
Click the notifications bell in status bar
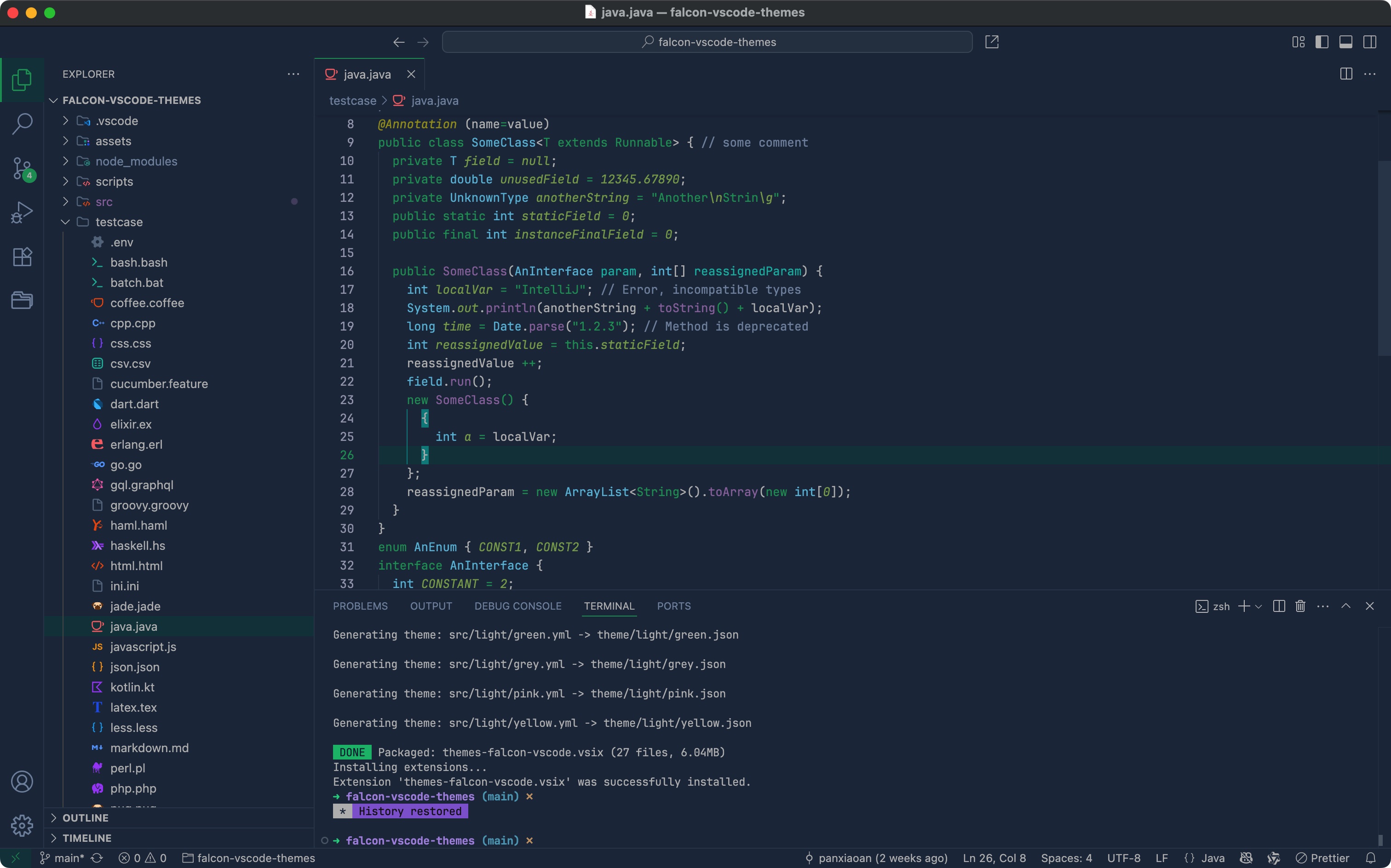(1371, 858)
